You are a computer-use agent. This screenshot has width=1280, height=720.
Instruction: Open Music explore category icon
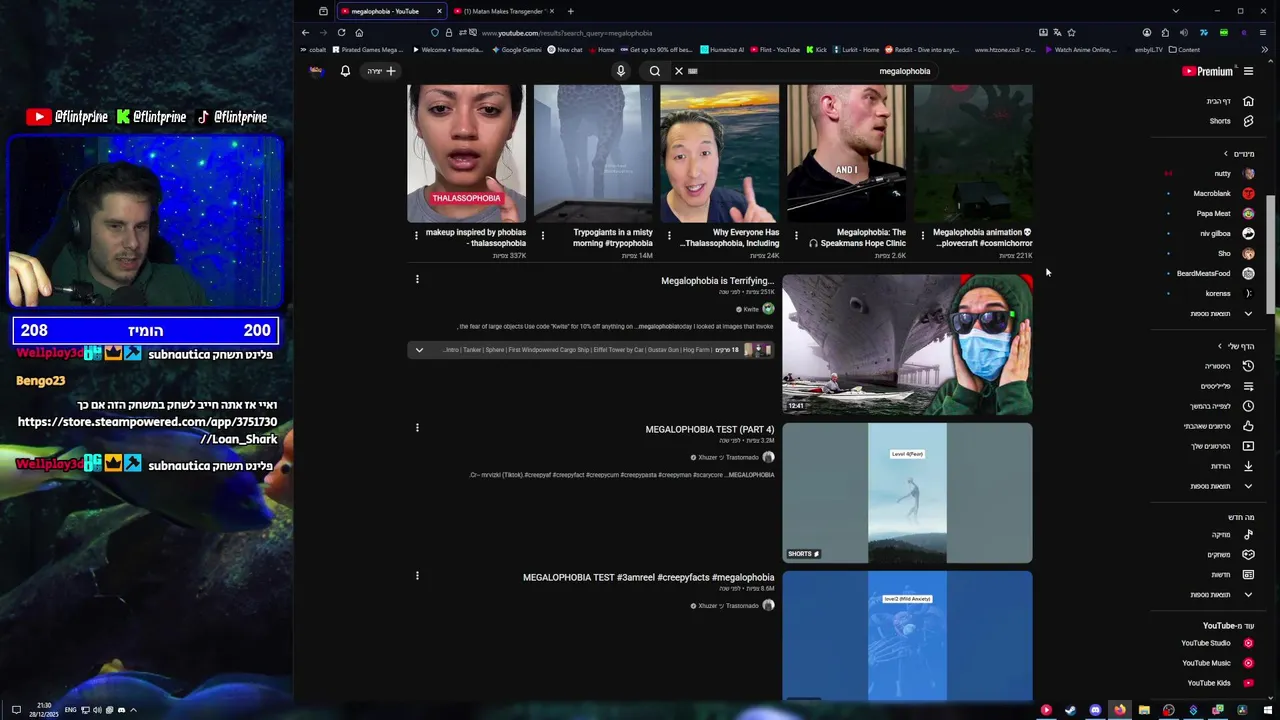[x=1248, y=534]
